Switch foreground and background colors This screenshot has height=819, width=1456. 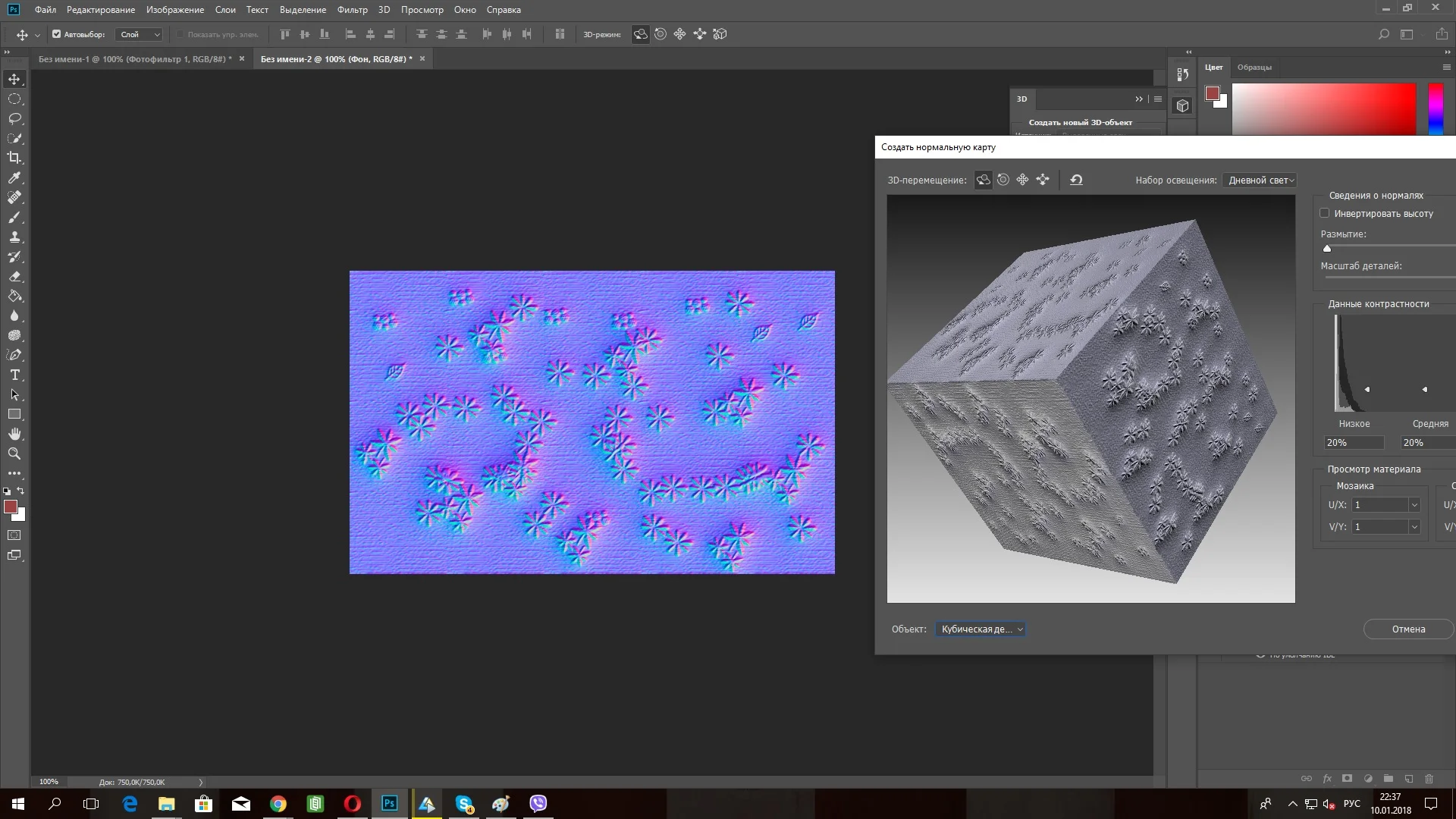pyautogui.click(x=20, y=491)
